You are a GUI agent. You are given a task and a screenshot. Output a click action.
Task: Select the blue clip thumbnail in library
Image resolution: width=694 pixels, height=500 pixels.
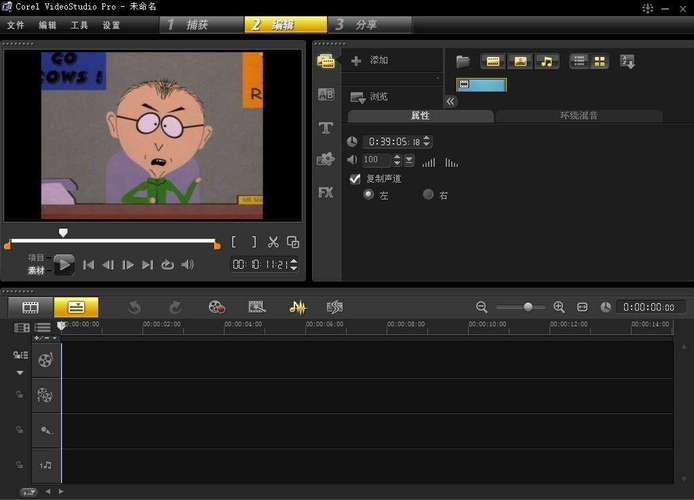[x=481, y=85]
